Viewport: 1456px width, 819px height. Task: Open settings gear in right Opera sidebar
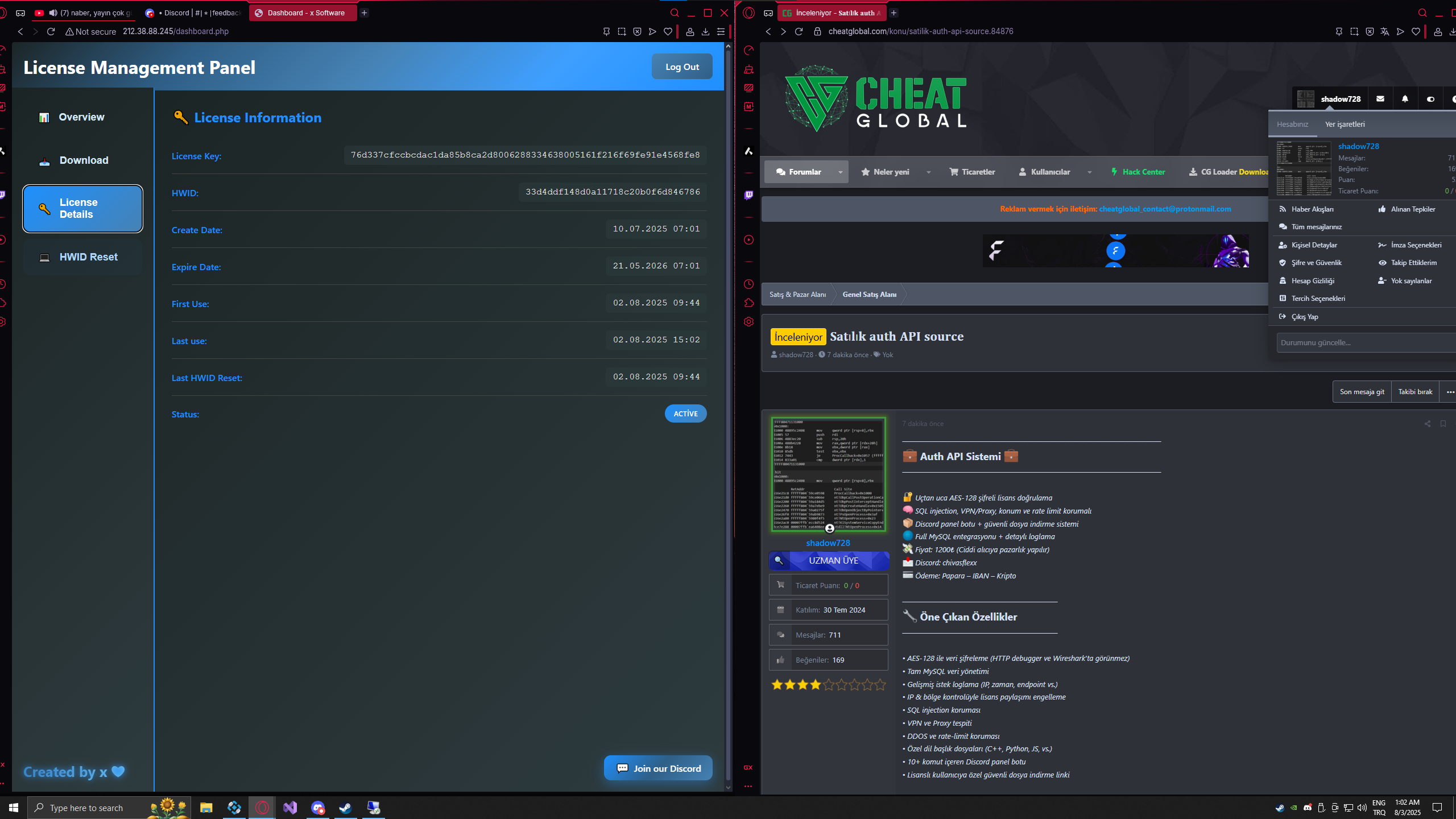[748, 322]
